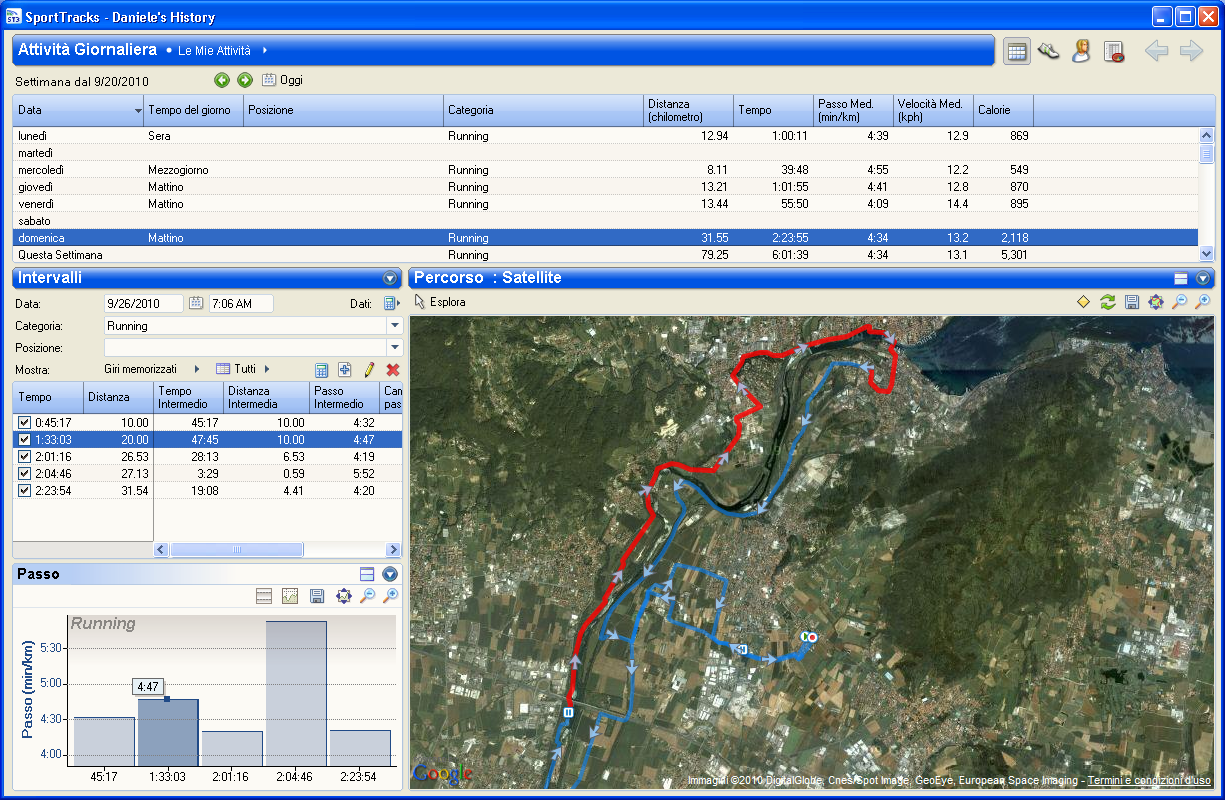The height and width of the screenshot is (800, 1225).
Task: Fit the route to map view
Action: 1156,301
